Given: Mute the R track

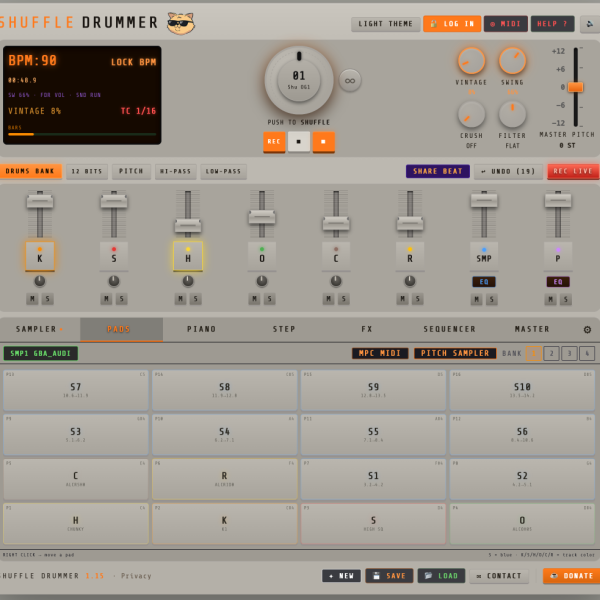Looking at the screenshot, I should click(402, 299).
